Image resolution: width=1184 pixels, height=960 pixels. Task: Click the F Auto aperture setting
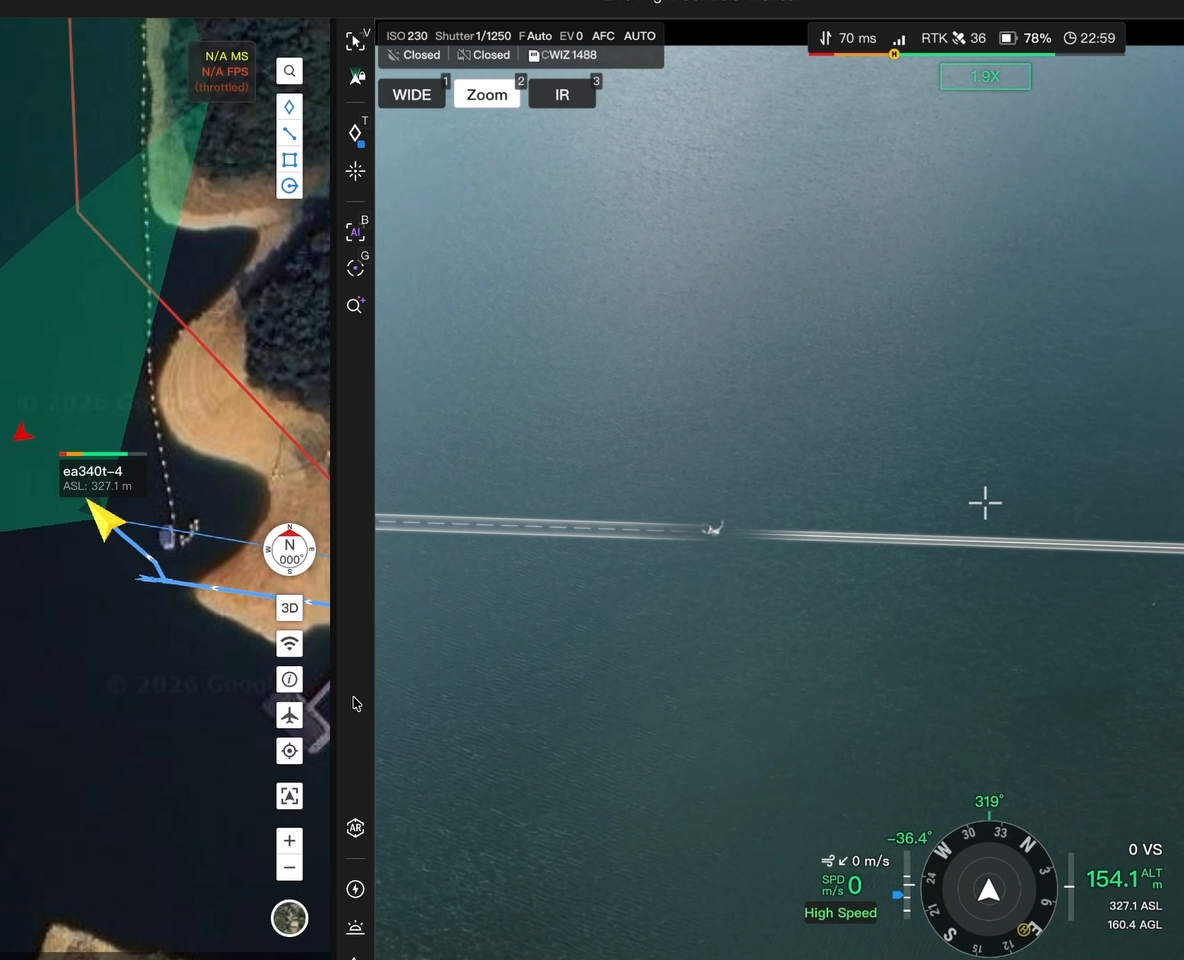coord(535,36)
